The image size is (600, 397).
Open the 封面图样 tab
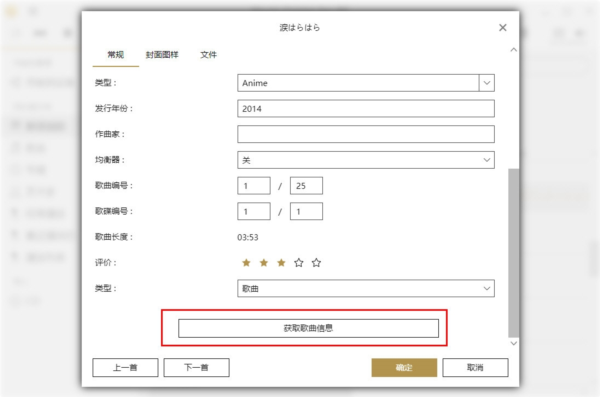click(x=162, y=55)
